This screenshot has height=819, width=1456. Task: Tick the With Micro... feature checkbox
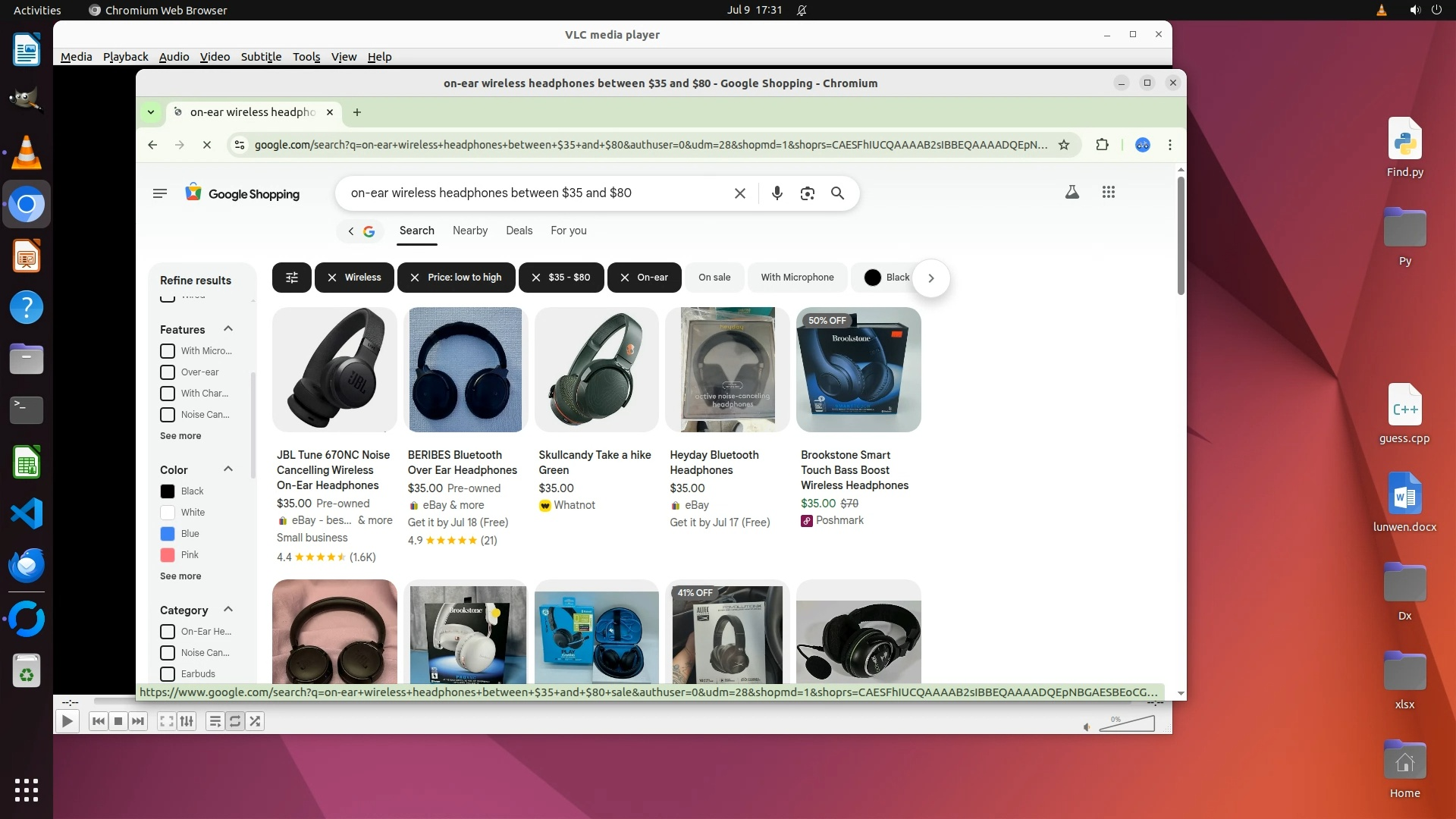click(168, 351)
